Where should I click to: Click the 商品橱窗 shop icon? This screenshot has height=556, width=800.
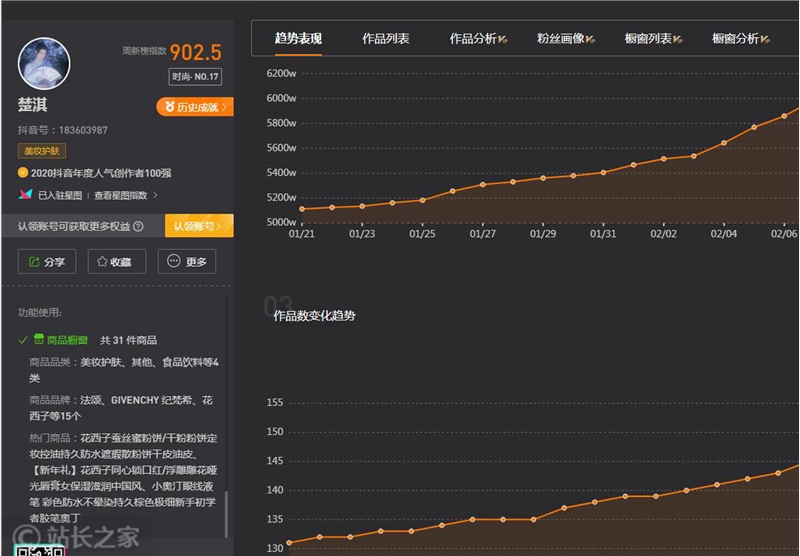[39, 339]
